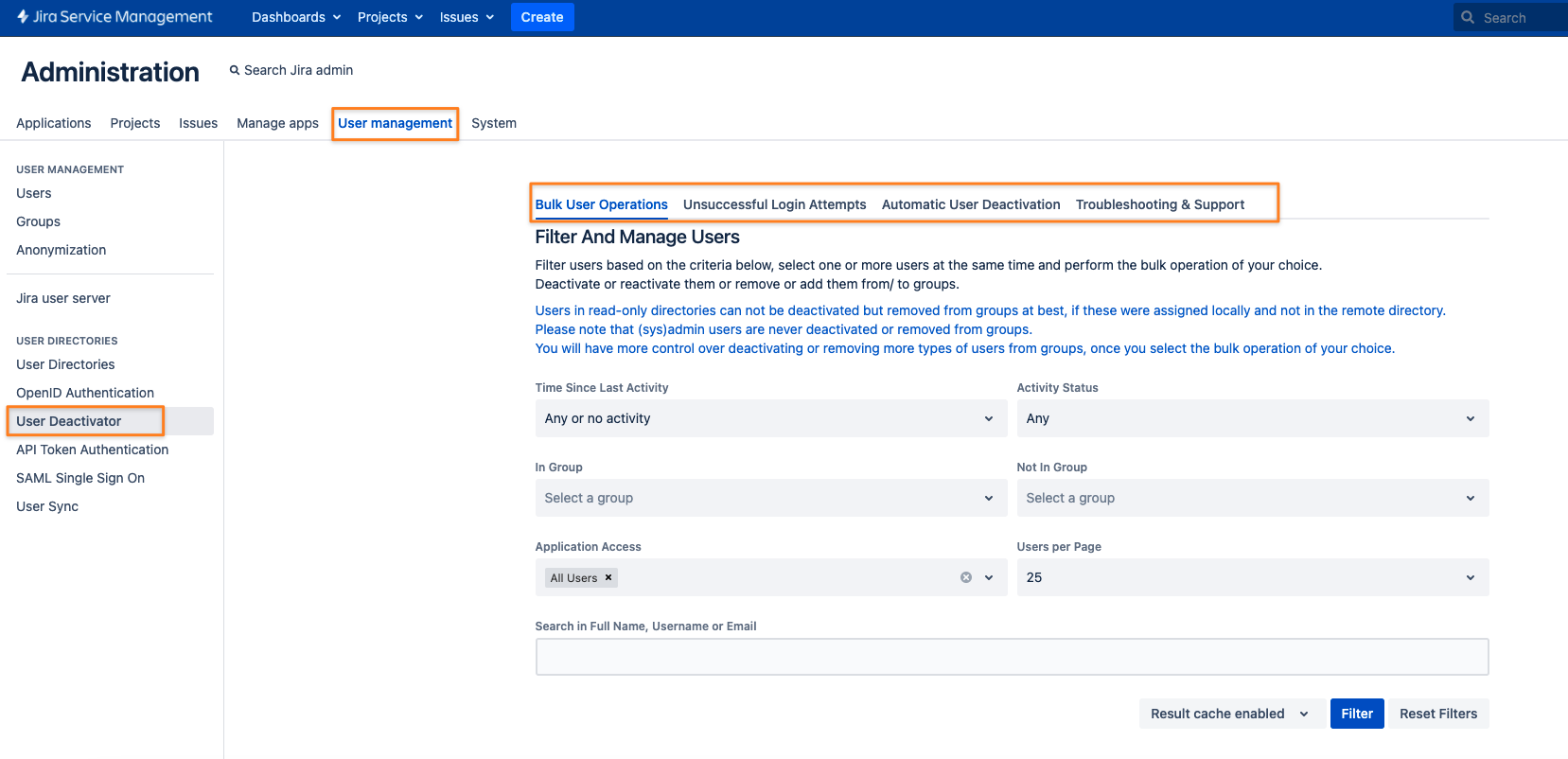Switch to the Projects admin tab
The height and width of the screenshot is (759, 1568).
pos(135,123)
